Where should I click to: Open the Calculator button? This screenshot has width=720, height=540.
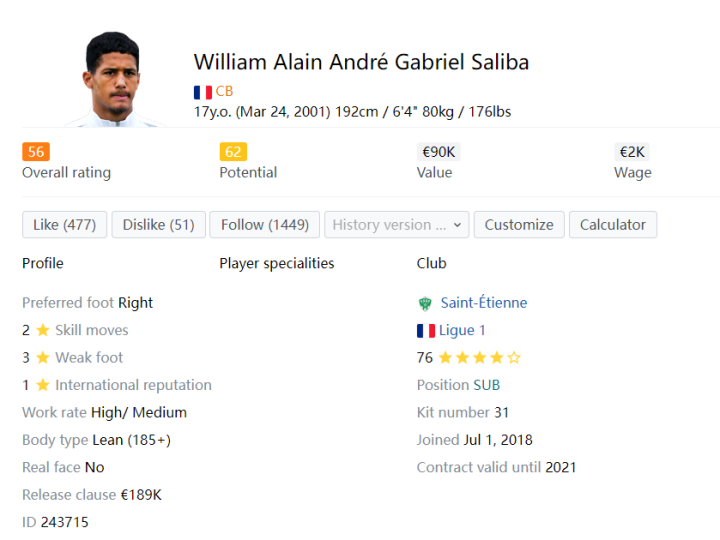click(x=613, y=225)
